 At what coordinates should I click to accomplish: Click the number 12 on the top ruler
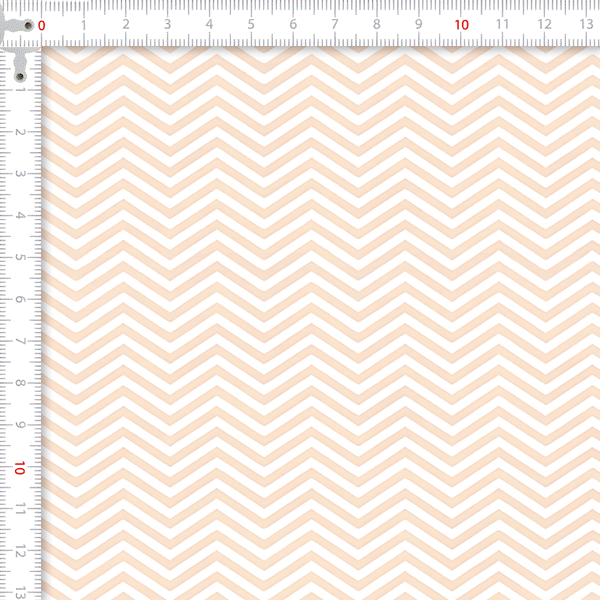pos(544,24)
